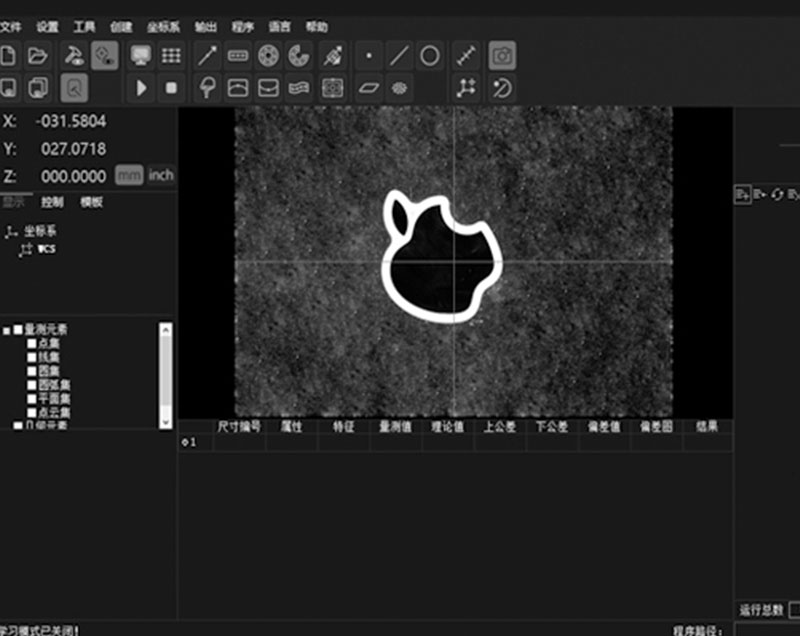Check the 点集 checkbox
Screen dimensions: 800x636
[32, 343]
